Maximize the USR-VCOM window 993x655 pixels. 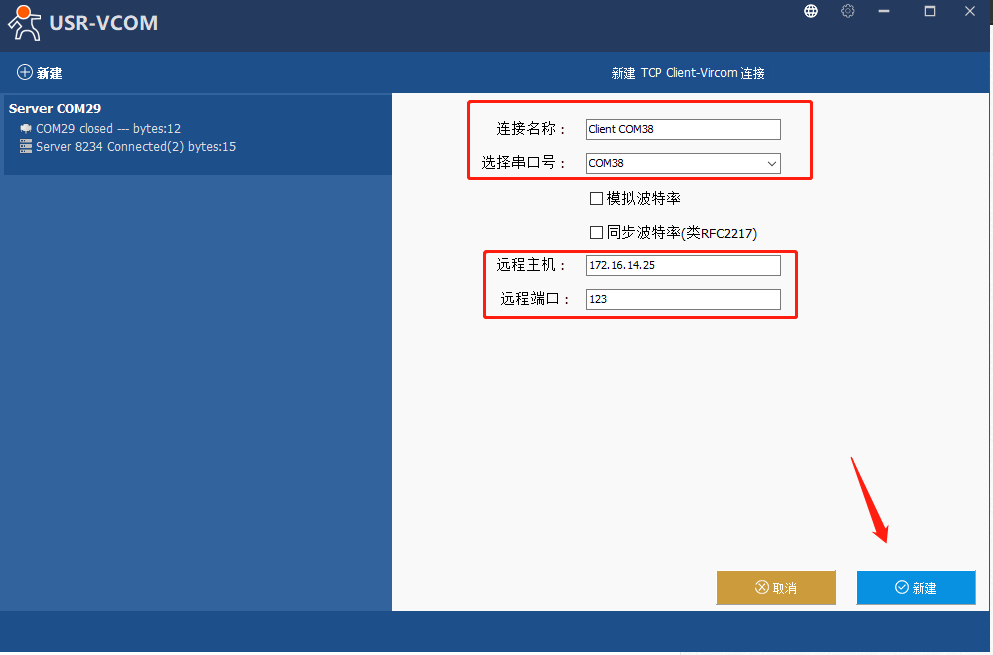pos(929,11)
